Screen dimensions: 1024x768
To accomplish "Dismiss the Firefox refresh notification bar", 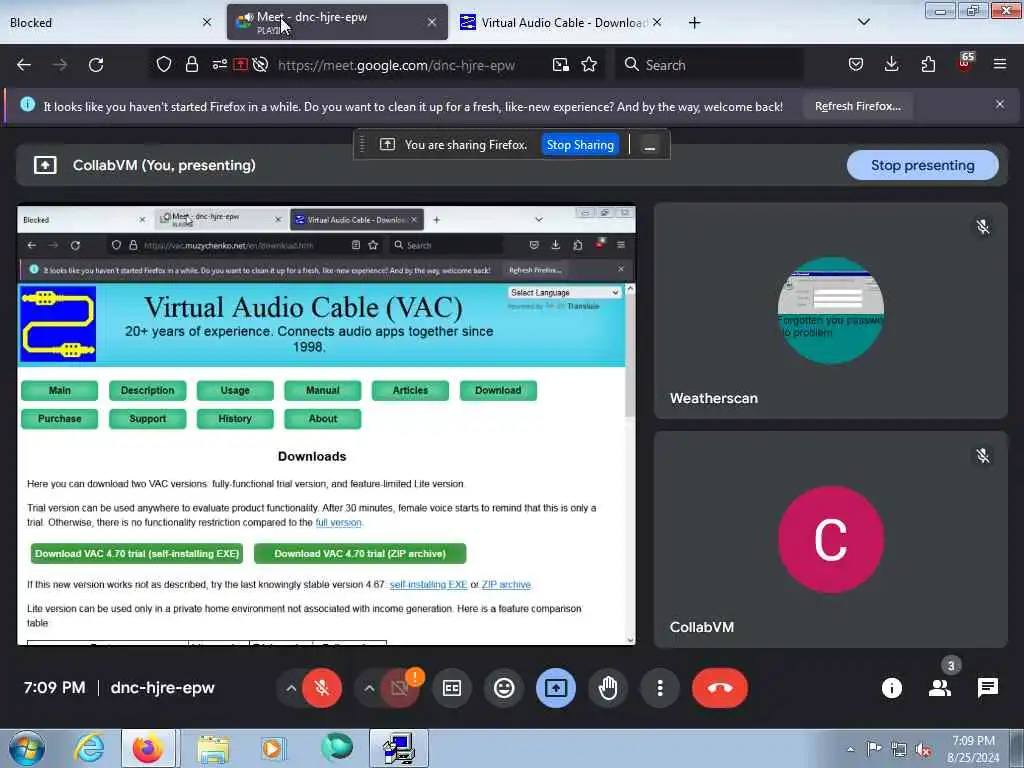I will coord(999,104).
